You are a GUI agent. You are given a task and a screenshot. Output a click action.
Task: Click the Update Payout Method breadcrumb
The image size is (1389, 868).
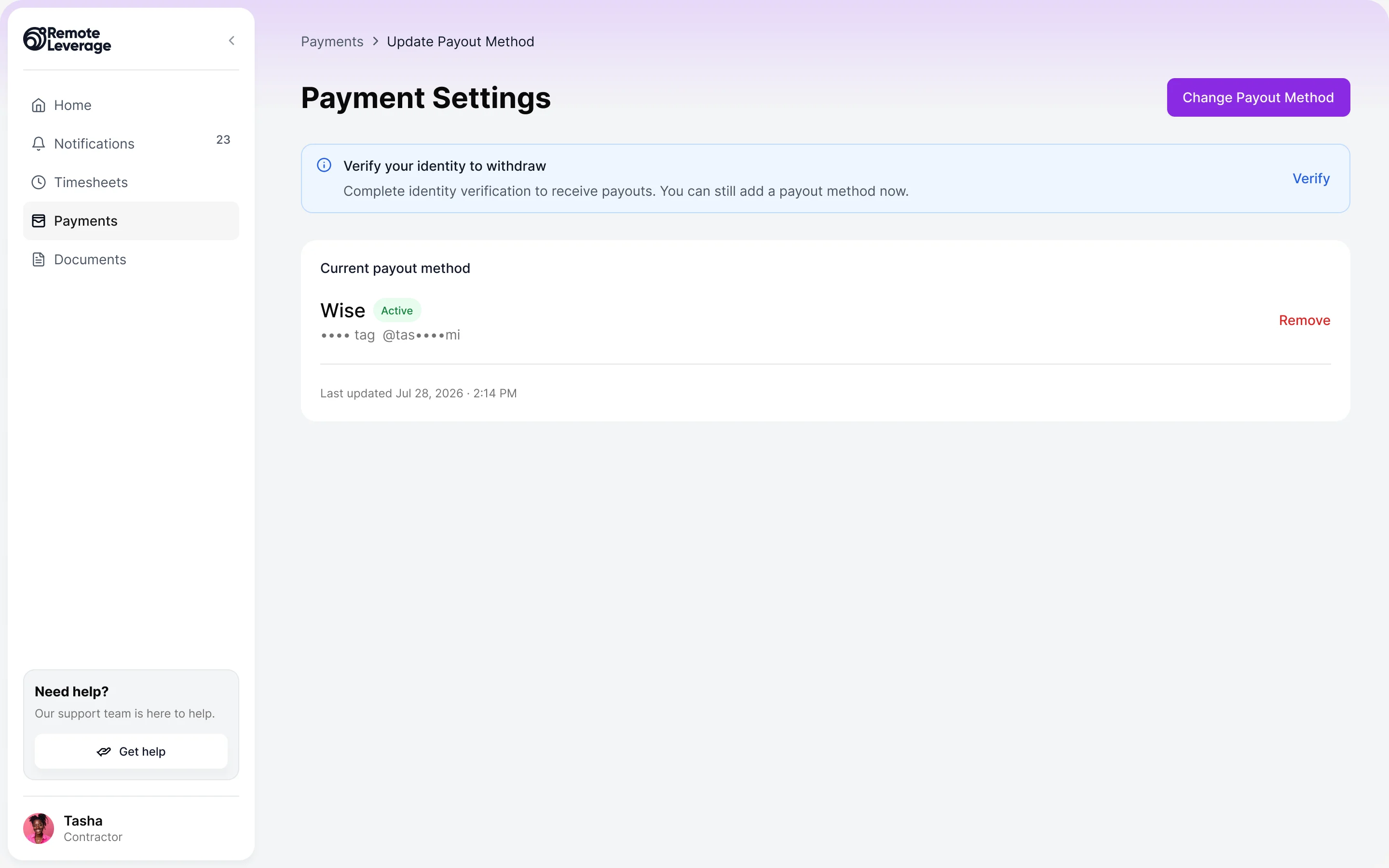460,41
